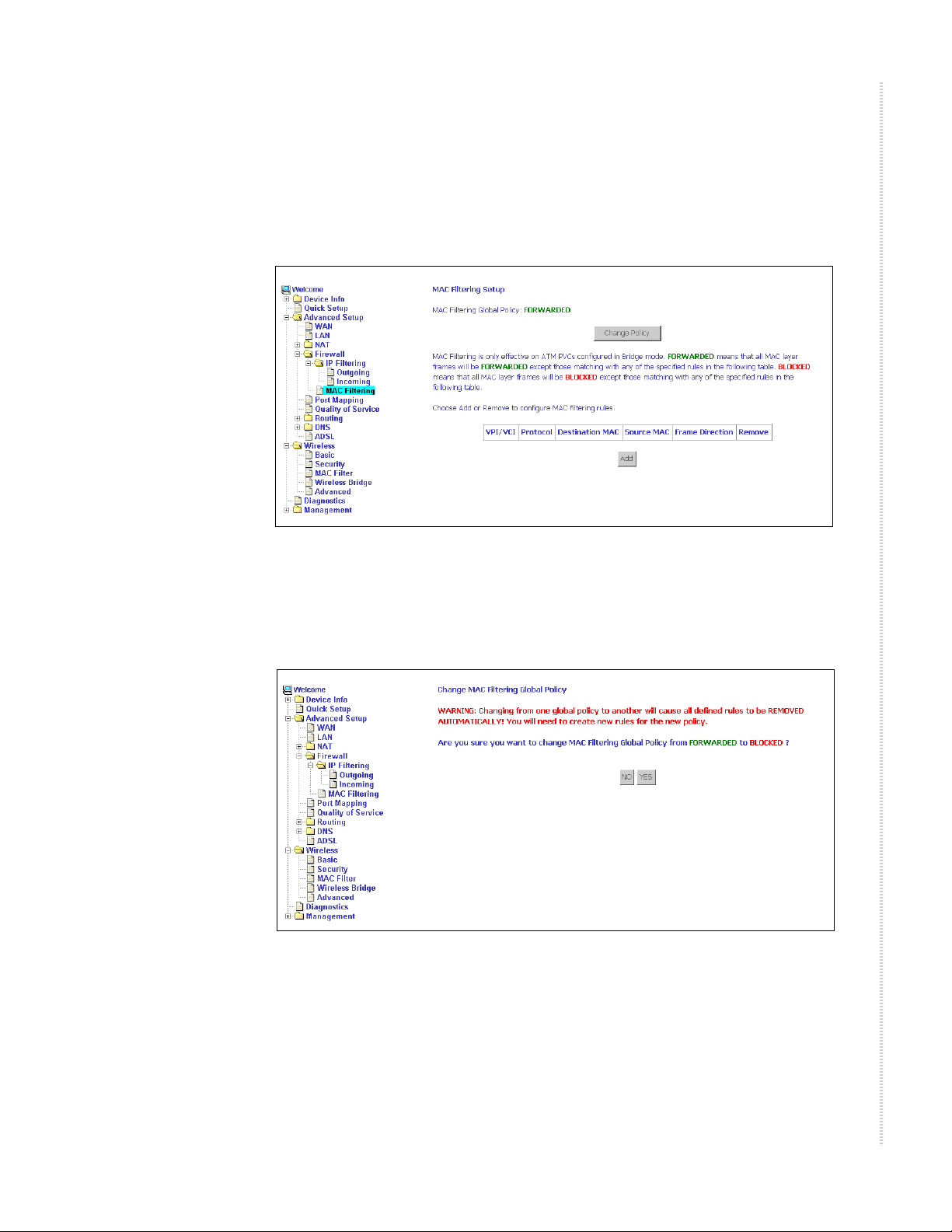Click Welcome computer icon on MAC Filtering Setup screen

click(x=286, y=289)
